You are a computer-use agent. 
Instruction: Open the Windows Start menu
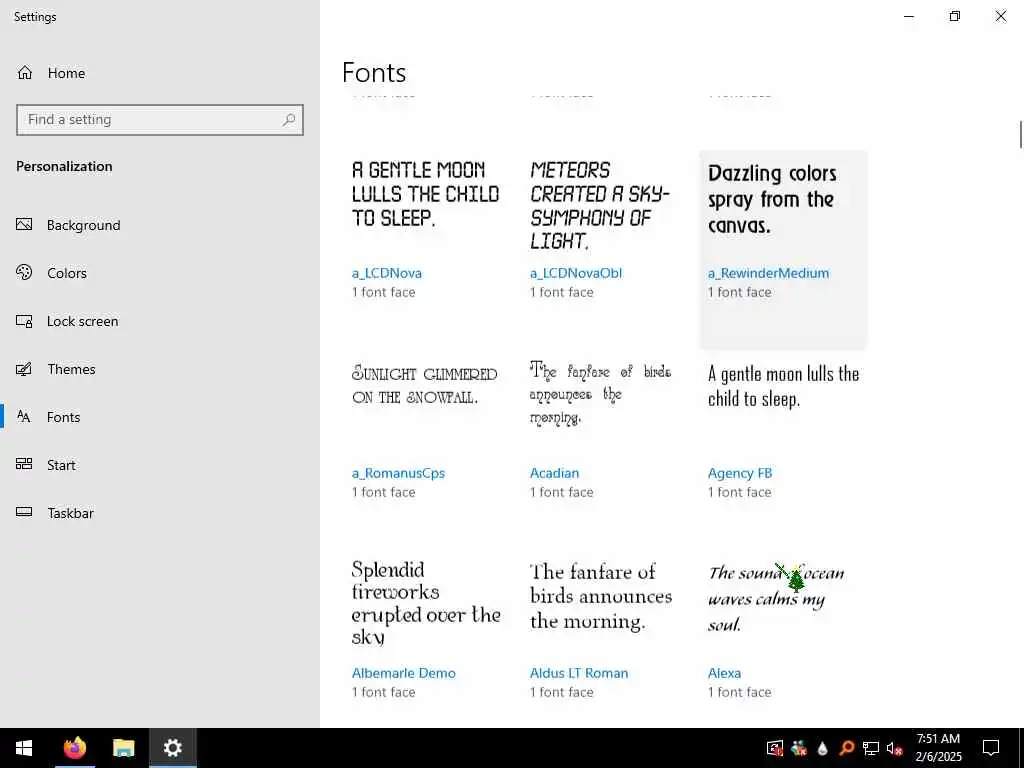tap(24, 748)
